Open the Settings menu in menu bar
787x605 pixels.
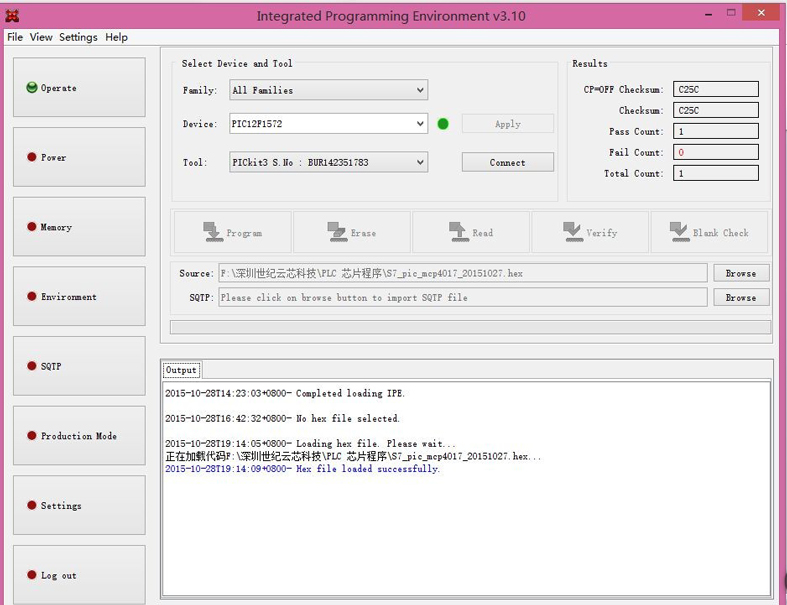click(x=78, y=37)
